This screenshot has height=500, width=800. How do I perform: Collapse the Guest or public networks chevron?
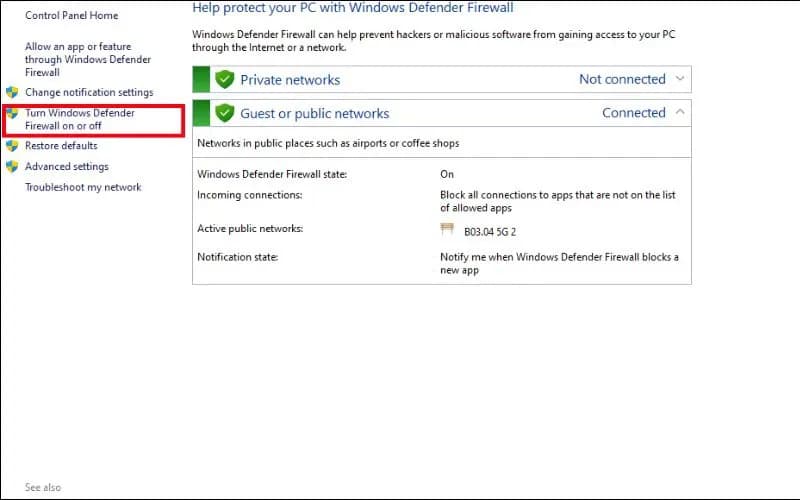point(680,113)
